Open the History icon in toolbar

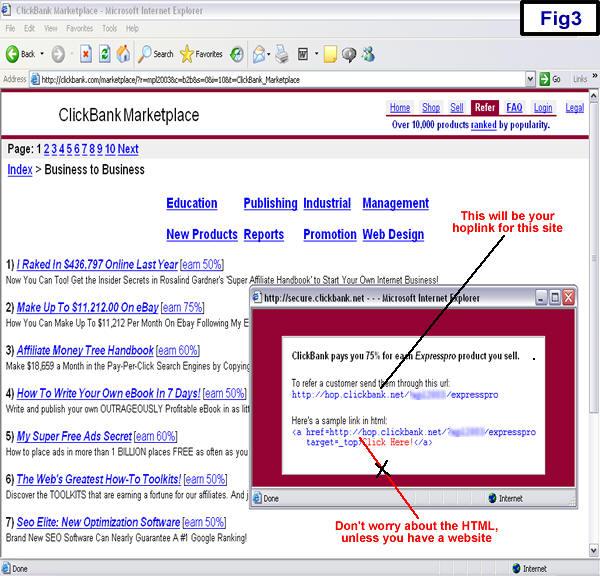click(237, 54)
